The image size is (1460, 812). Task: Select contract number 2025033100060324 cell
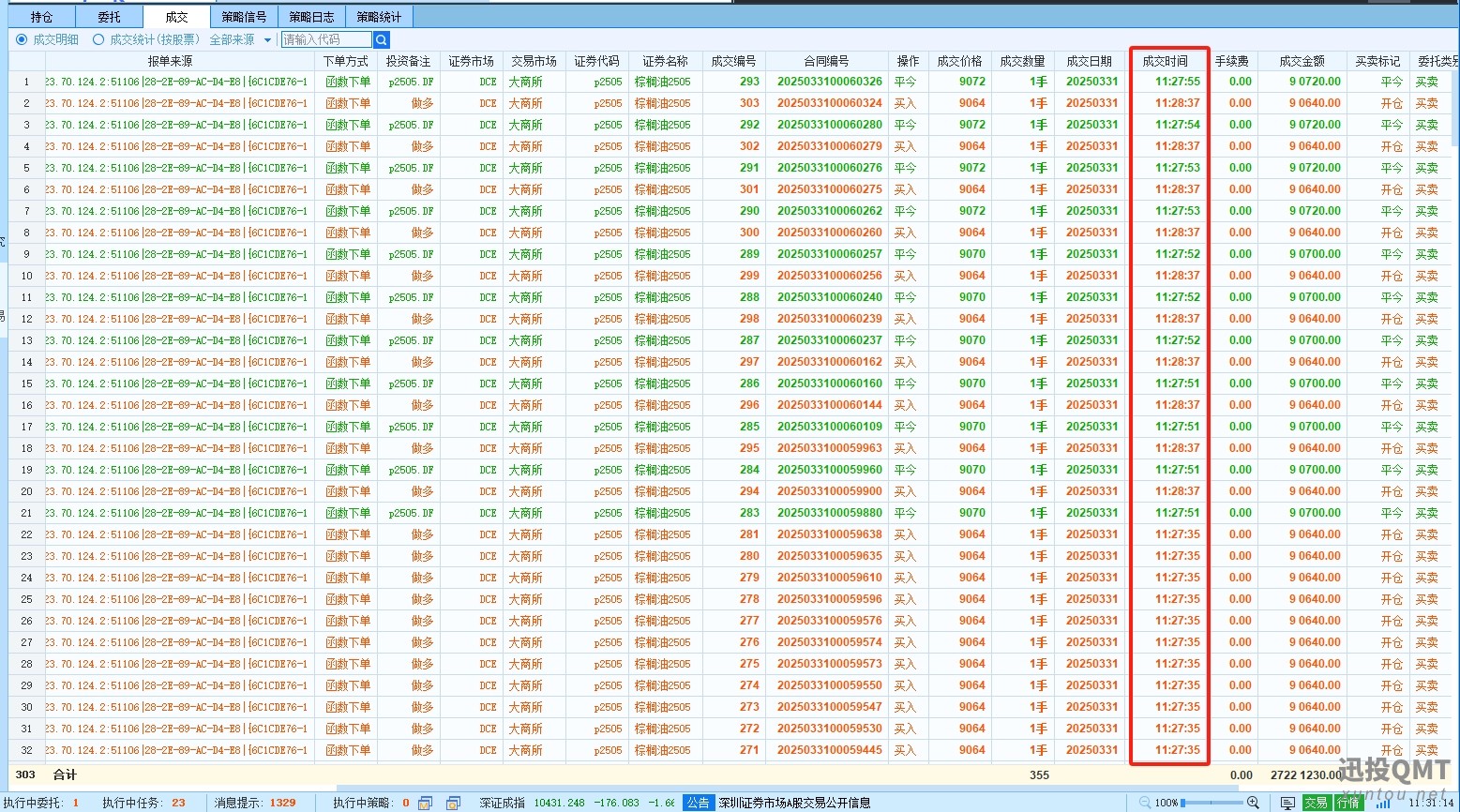[829, 103]
